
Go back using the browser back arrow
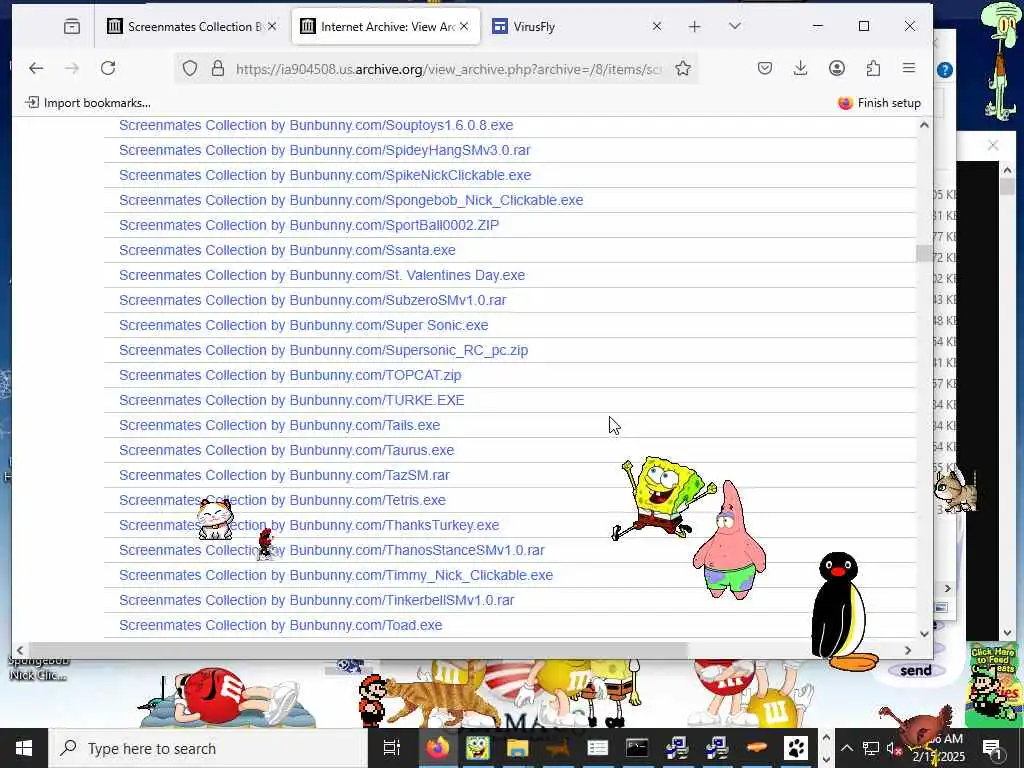point(36,68)
